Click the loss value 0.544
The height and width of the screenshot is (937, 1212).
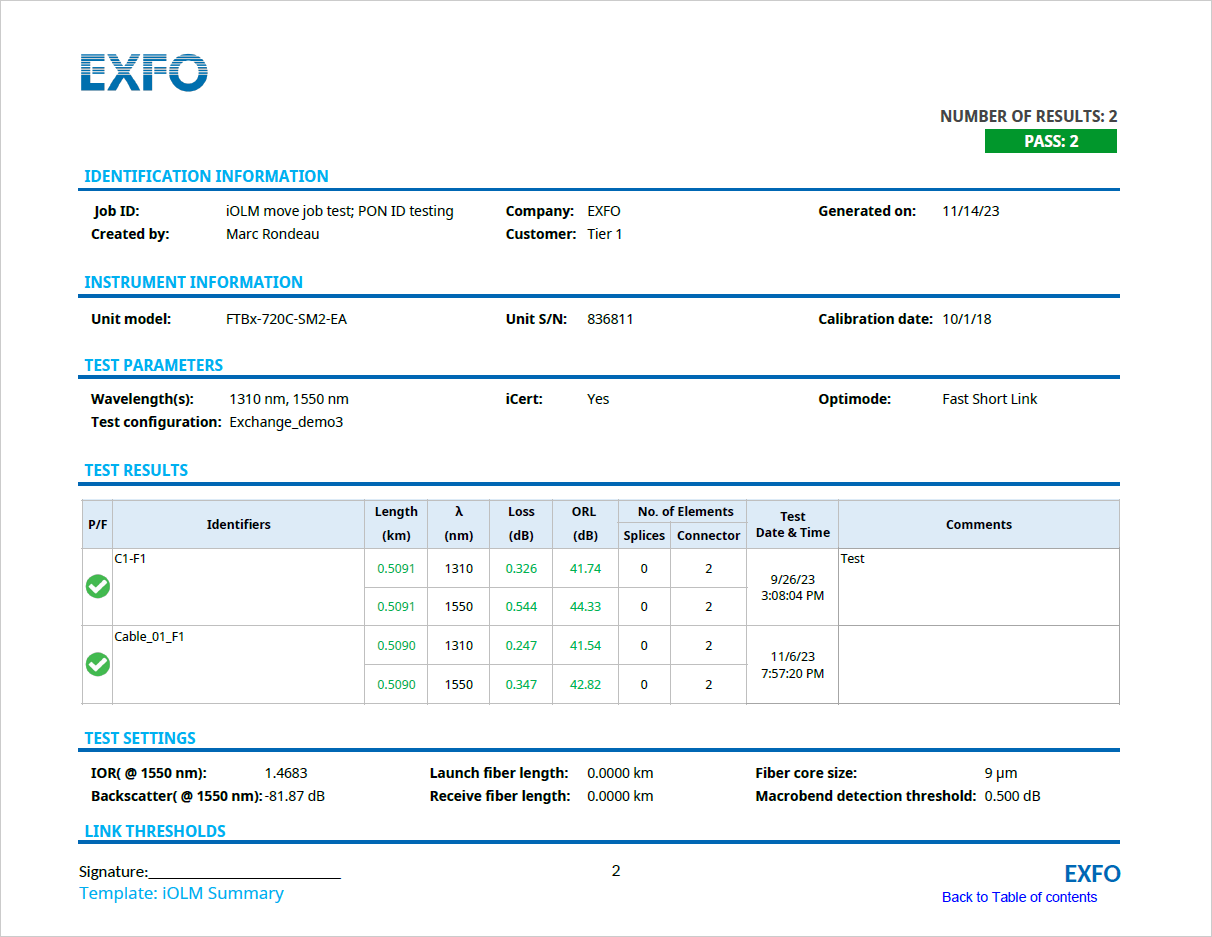tap(521, 606)
